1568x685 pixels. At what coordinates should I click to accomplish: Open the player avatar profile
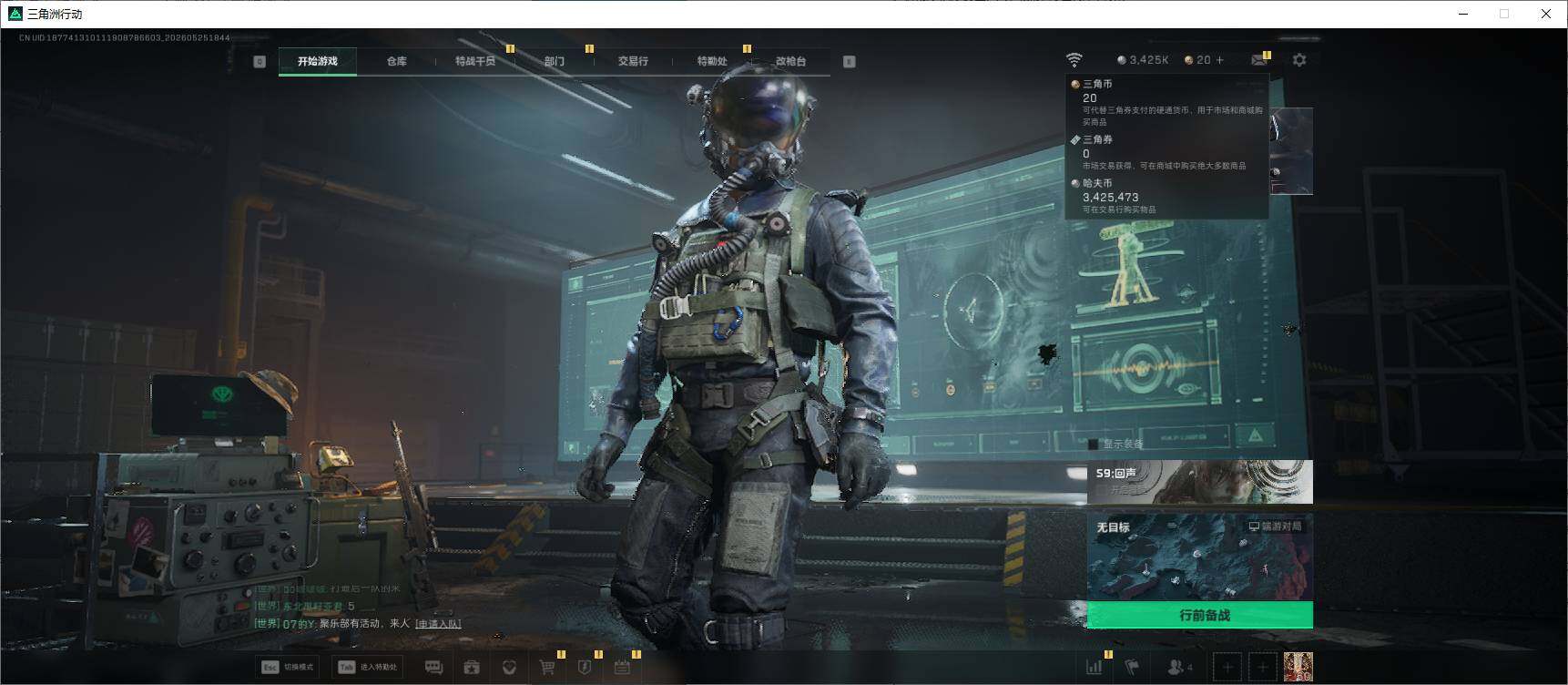point(1298,668)
